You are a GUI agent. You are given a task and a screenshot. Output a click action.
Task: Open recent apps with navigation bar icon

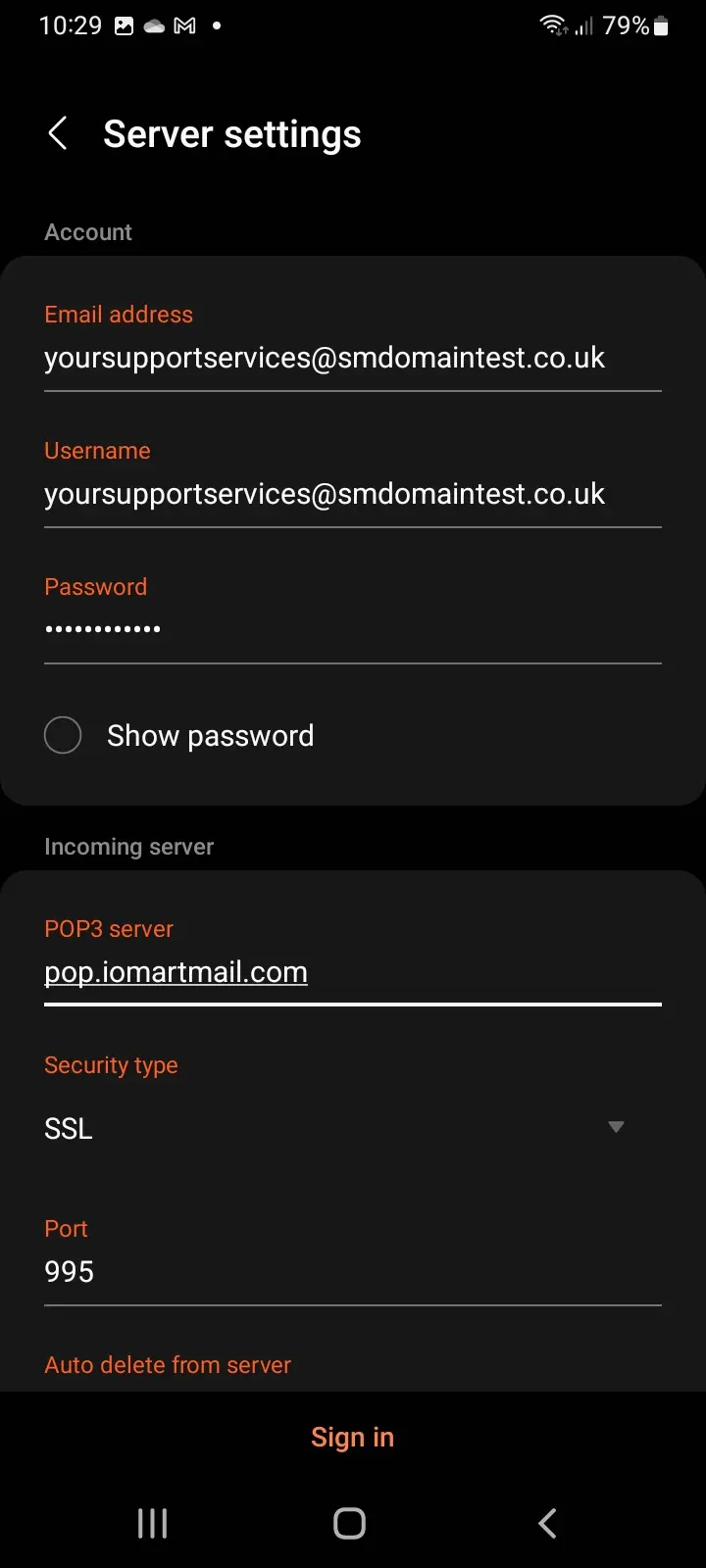tap(152, 1523)
